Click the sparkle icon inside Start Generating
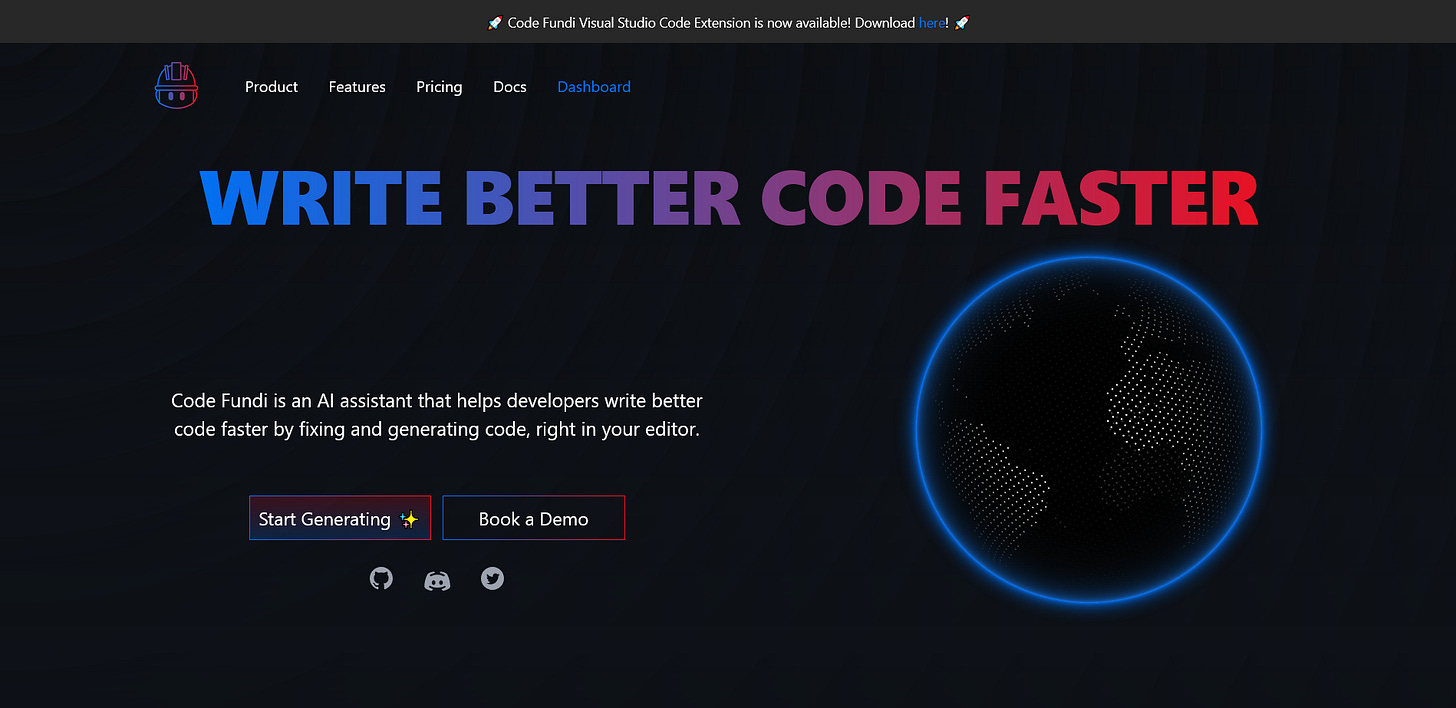This screenshot has height=708, width=1456. pos(409,519)
